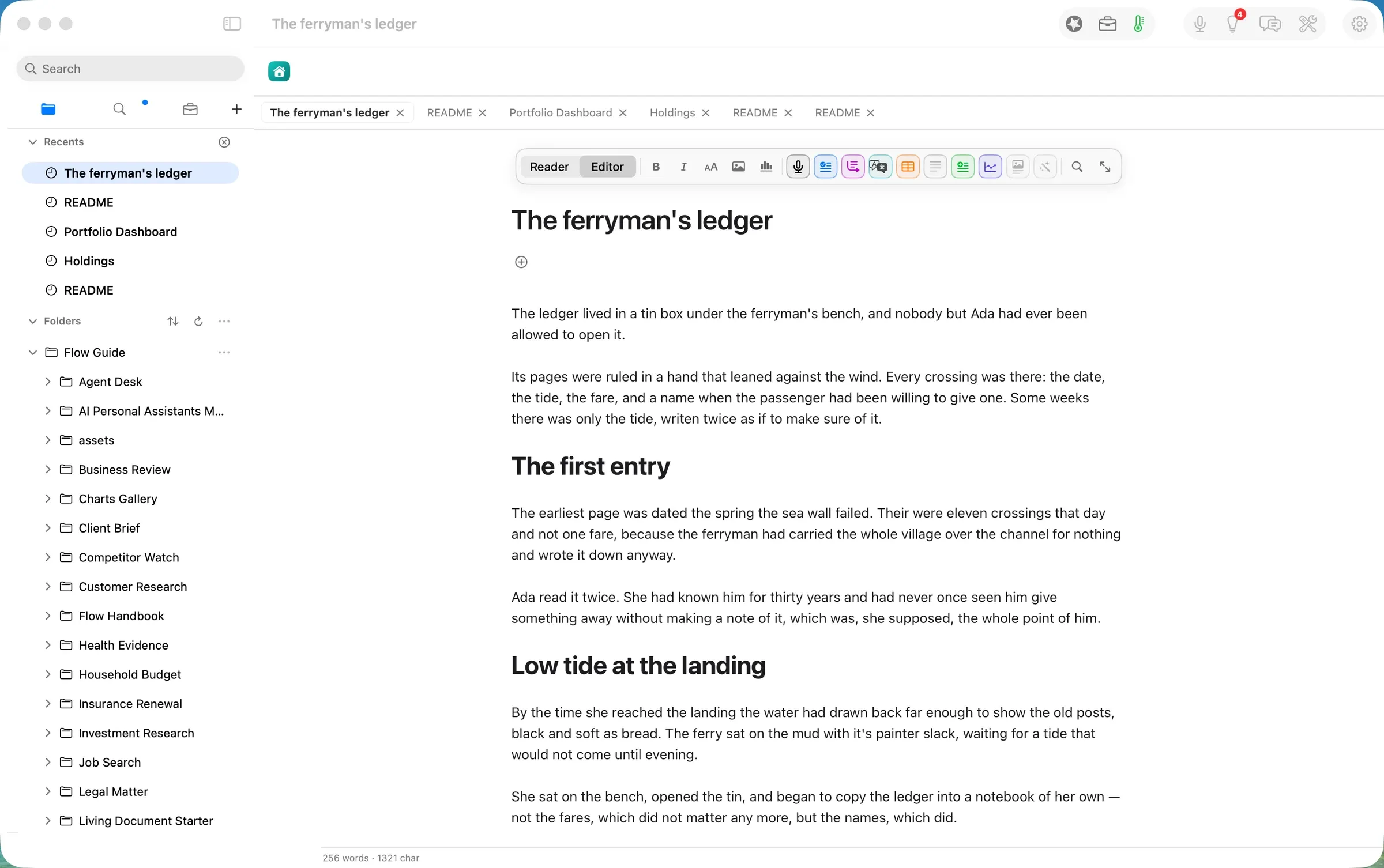Collapse the Folders section chevron
1384x868 pixels.
click(x=33, y=321)
